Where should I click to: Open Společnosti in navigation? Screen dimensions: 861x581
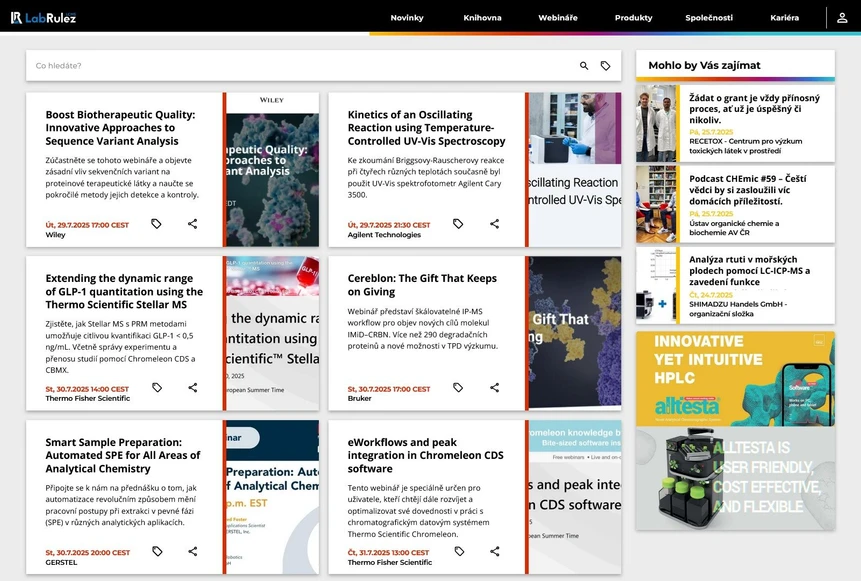coord(709,18)
